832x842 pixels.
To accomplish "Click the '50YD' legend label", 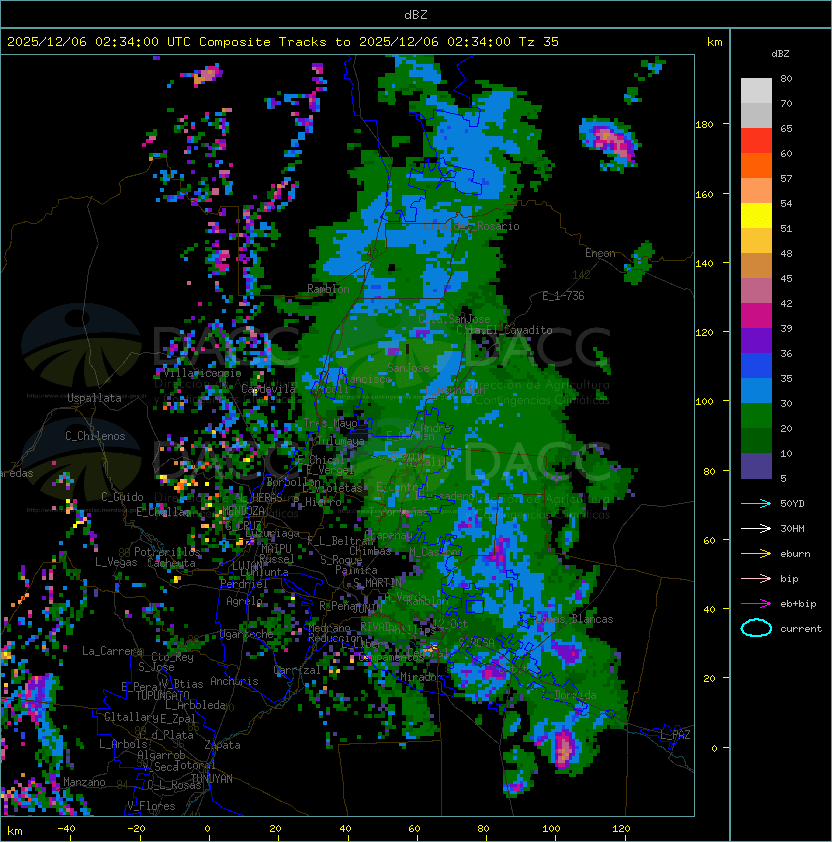I will (792, 504).
